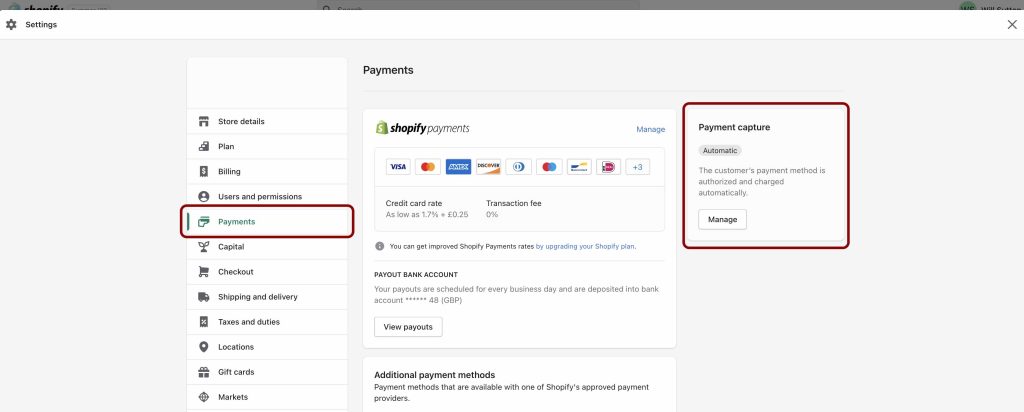This screenshot has width=1024, height=412.
Task: Open Capital settings
Action: pyautogui.click(x=267, y=247)
